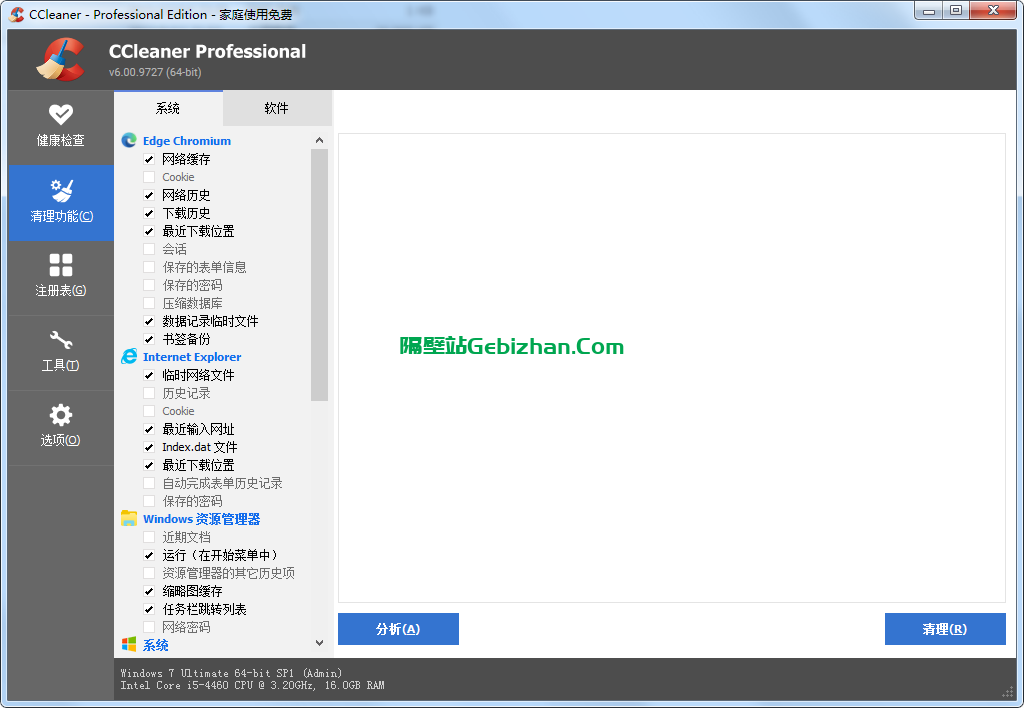The image size is (1024, 708).
Task: Enable 资源管理器的其它历史项 checkbox
Action: coord(149,573)
